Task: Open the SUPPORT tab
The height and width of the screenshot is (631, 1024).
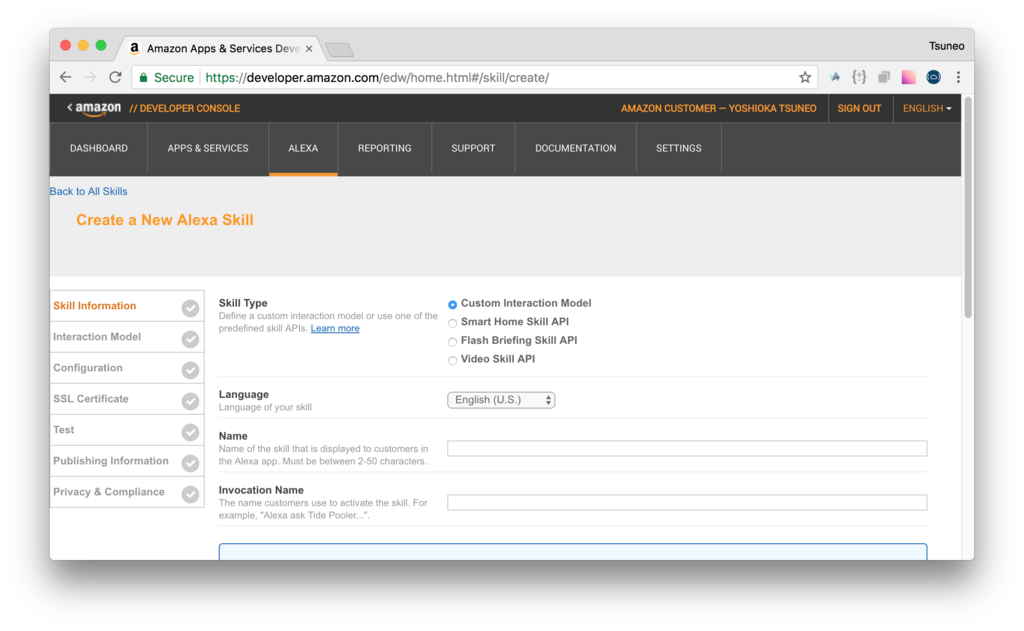Action: point(473,148)
